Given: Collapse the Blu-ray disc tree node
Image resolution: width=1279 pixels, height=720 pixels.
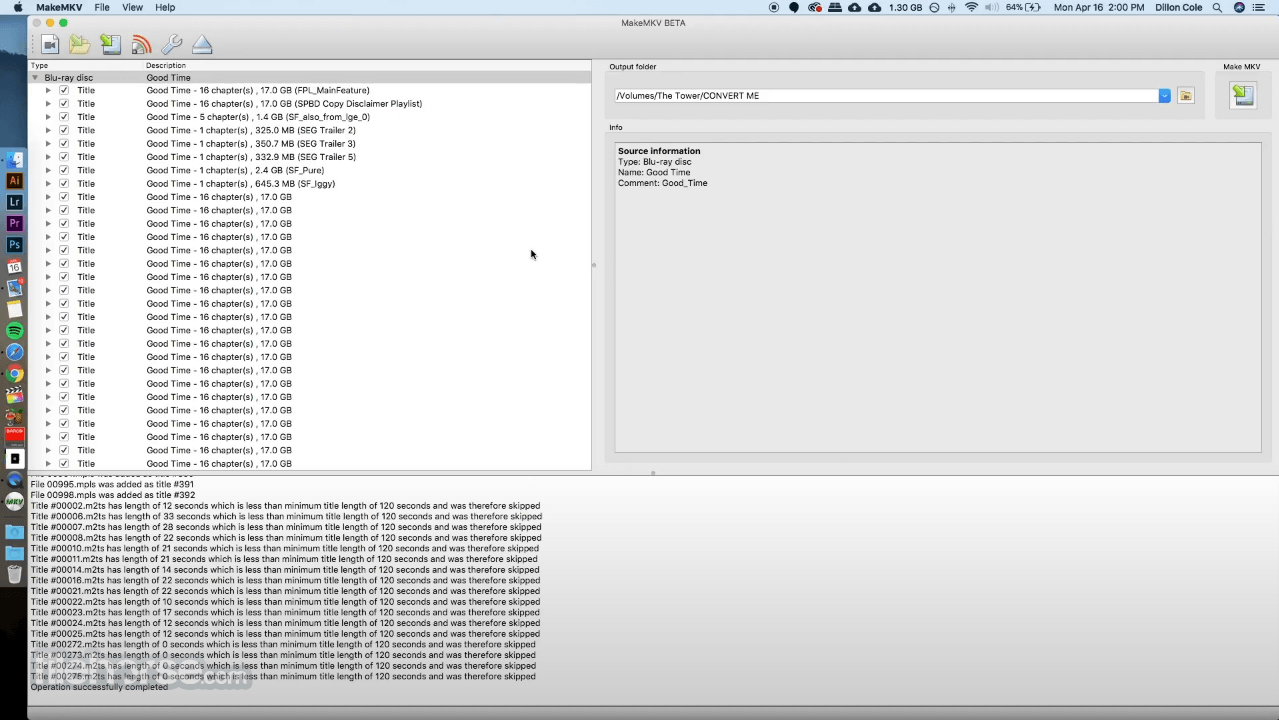Looking at the screenshot, I should click(x=35, y=77).
